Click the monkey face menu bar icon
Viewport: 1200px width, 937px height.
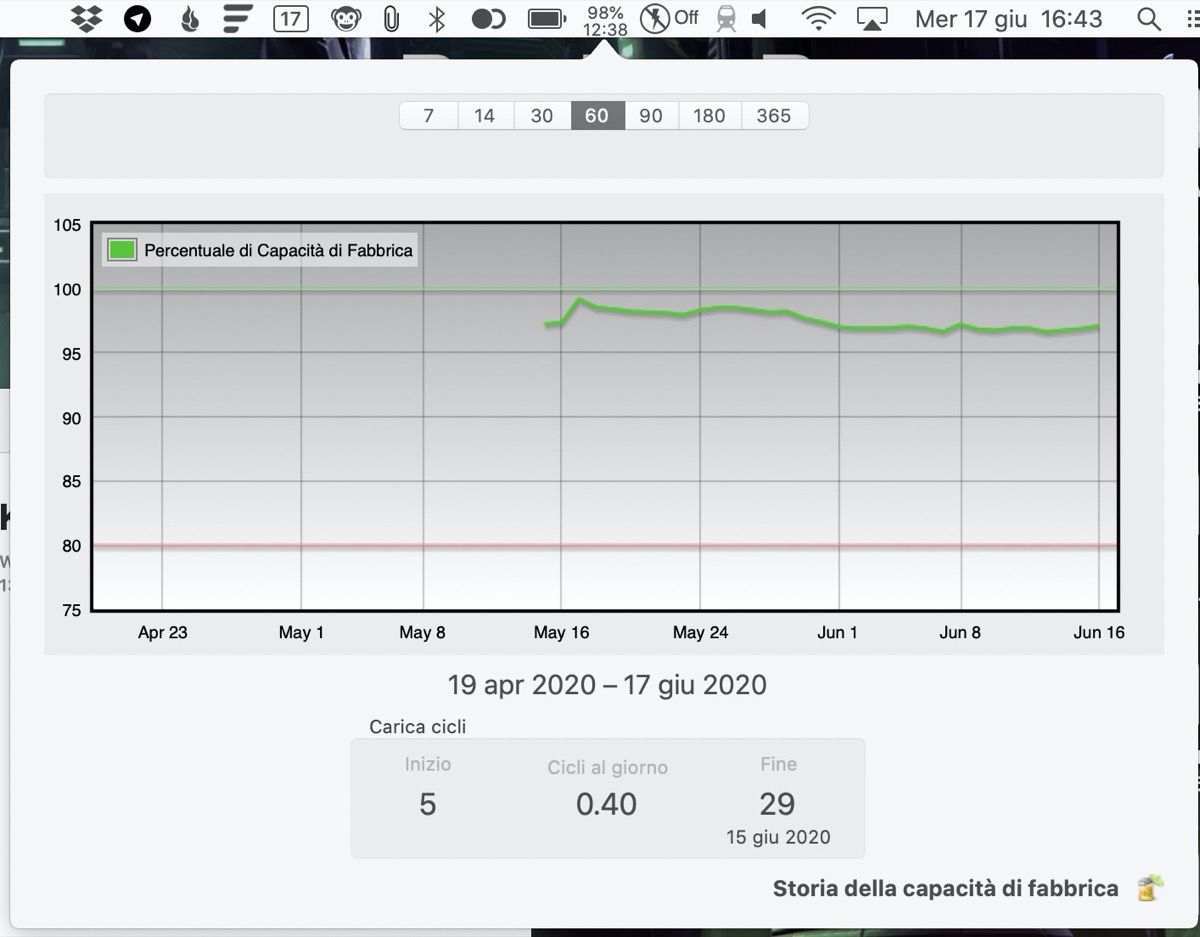[346, 18]
